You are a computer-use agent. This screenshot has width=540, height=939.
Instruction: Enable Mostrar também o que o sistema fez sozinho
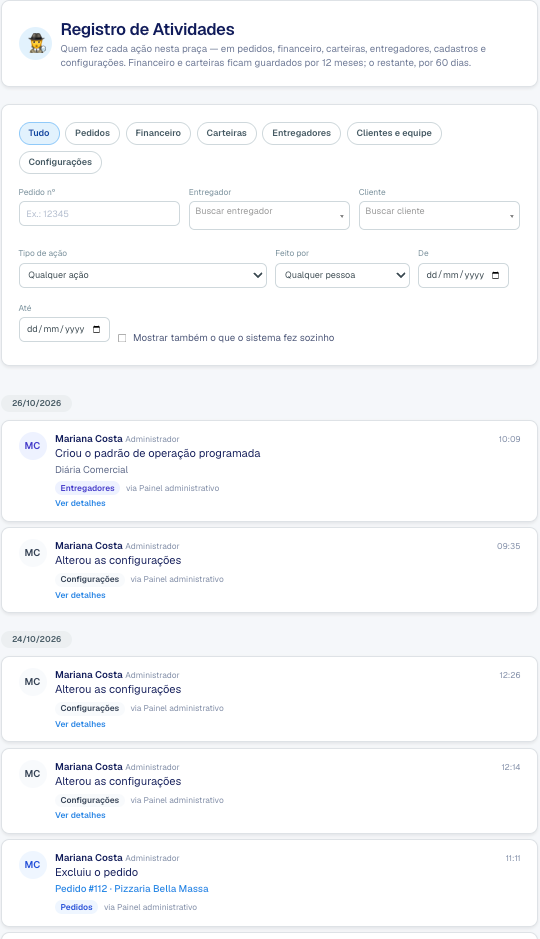[122, 338]
